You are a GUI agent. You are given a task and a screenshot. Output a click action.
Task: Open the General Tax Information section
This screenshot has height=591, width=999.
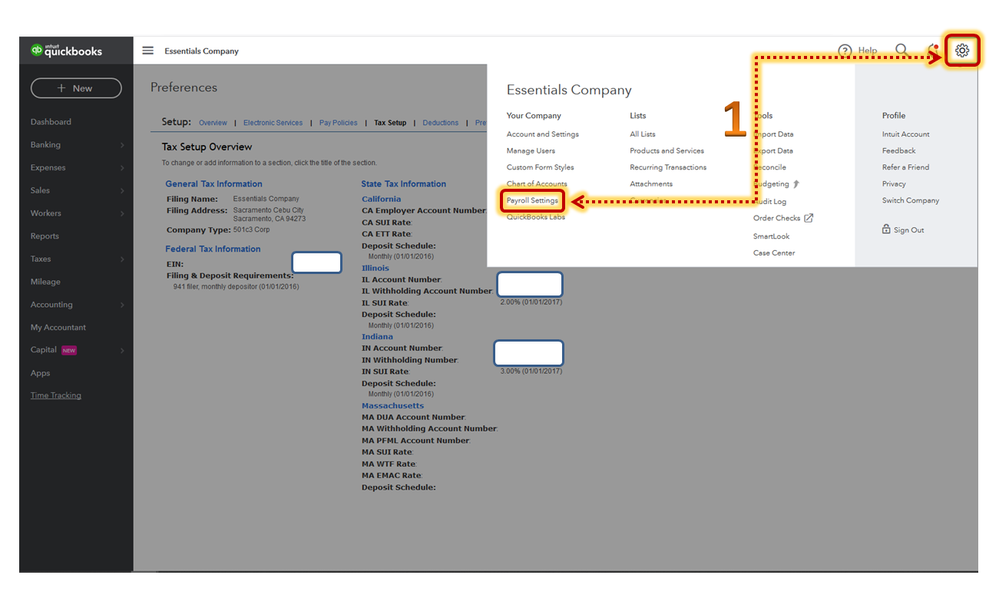click(214, 184)
